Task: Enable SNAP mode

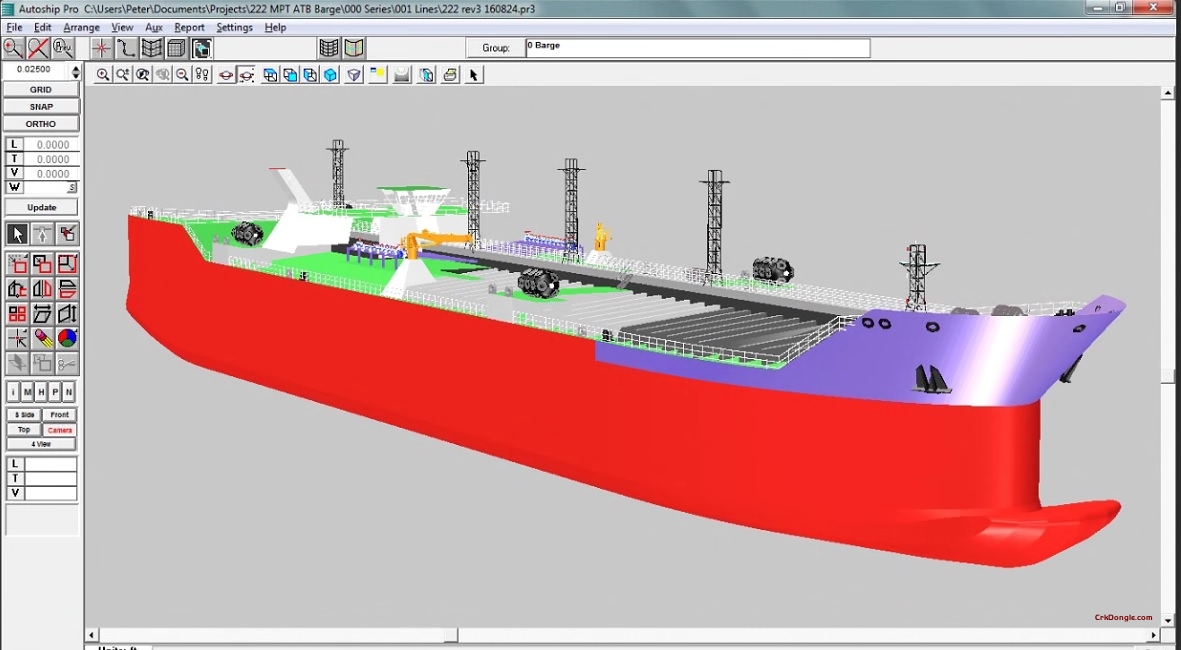Action: [41, 106]
